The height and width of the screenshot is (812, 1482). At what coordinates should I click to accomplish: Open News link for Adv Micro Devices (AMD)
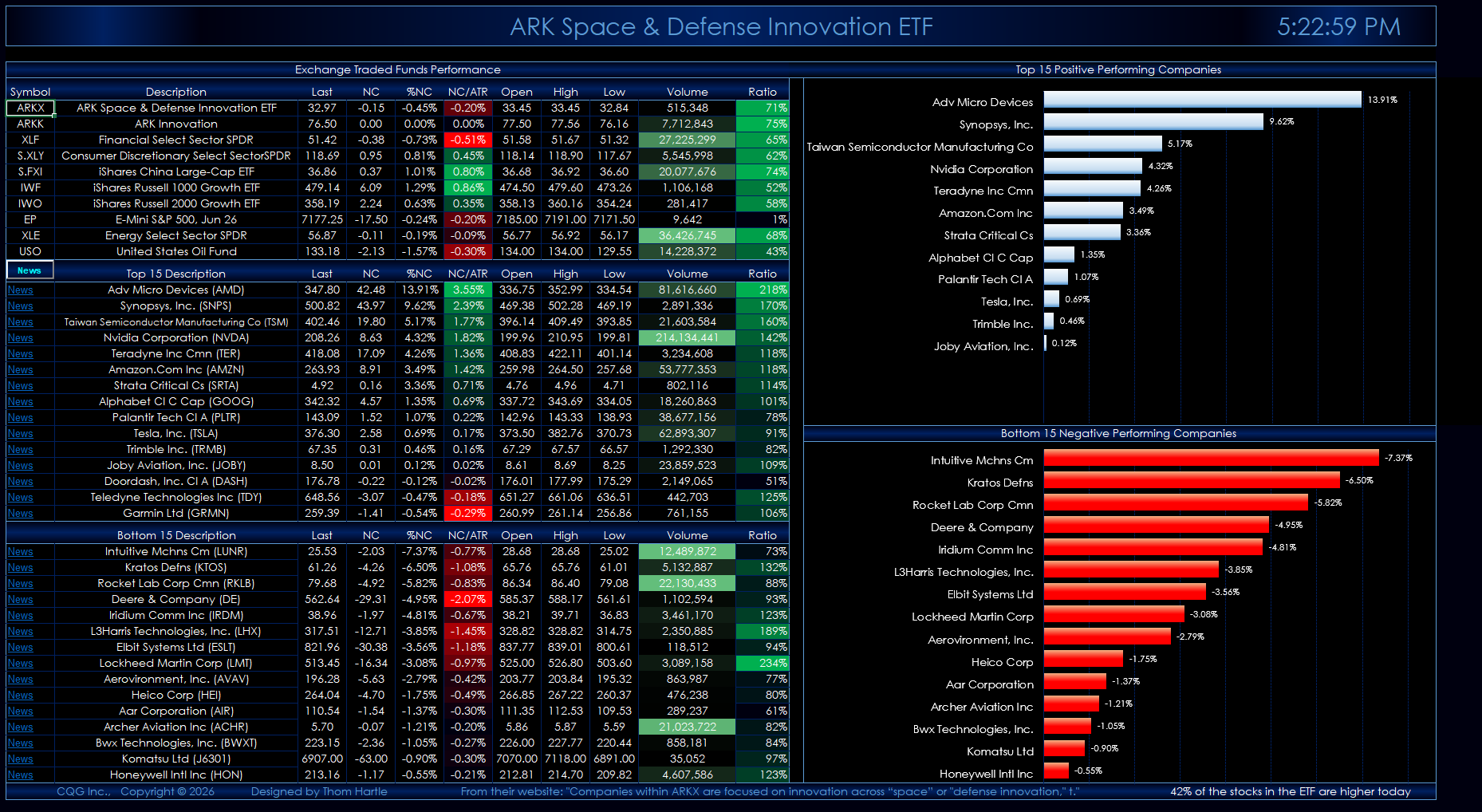[21, 290]
